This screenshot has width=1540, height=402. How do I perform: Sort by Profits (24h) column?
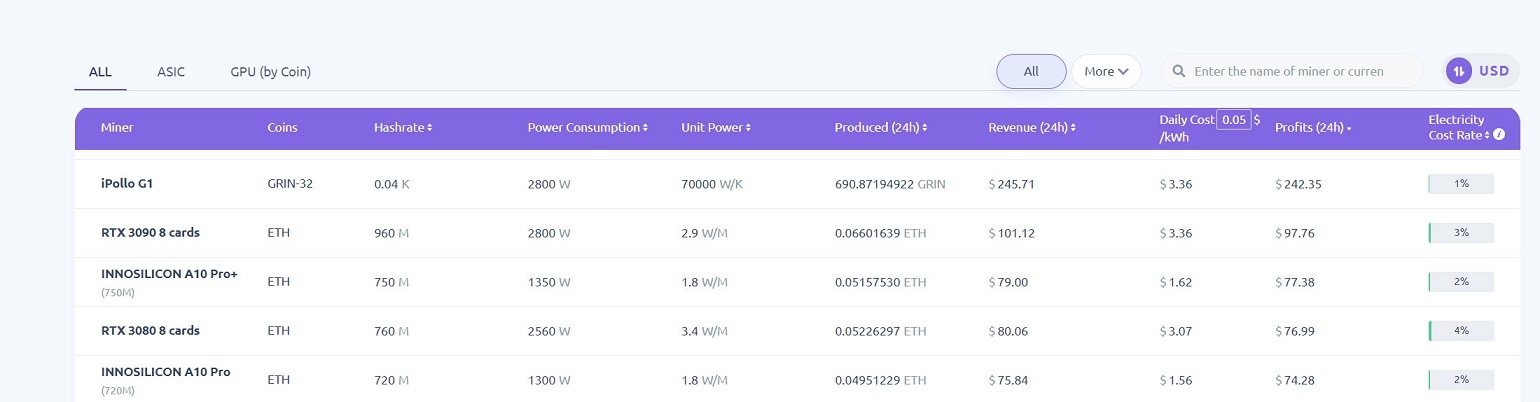click(1313, 128)
